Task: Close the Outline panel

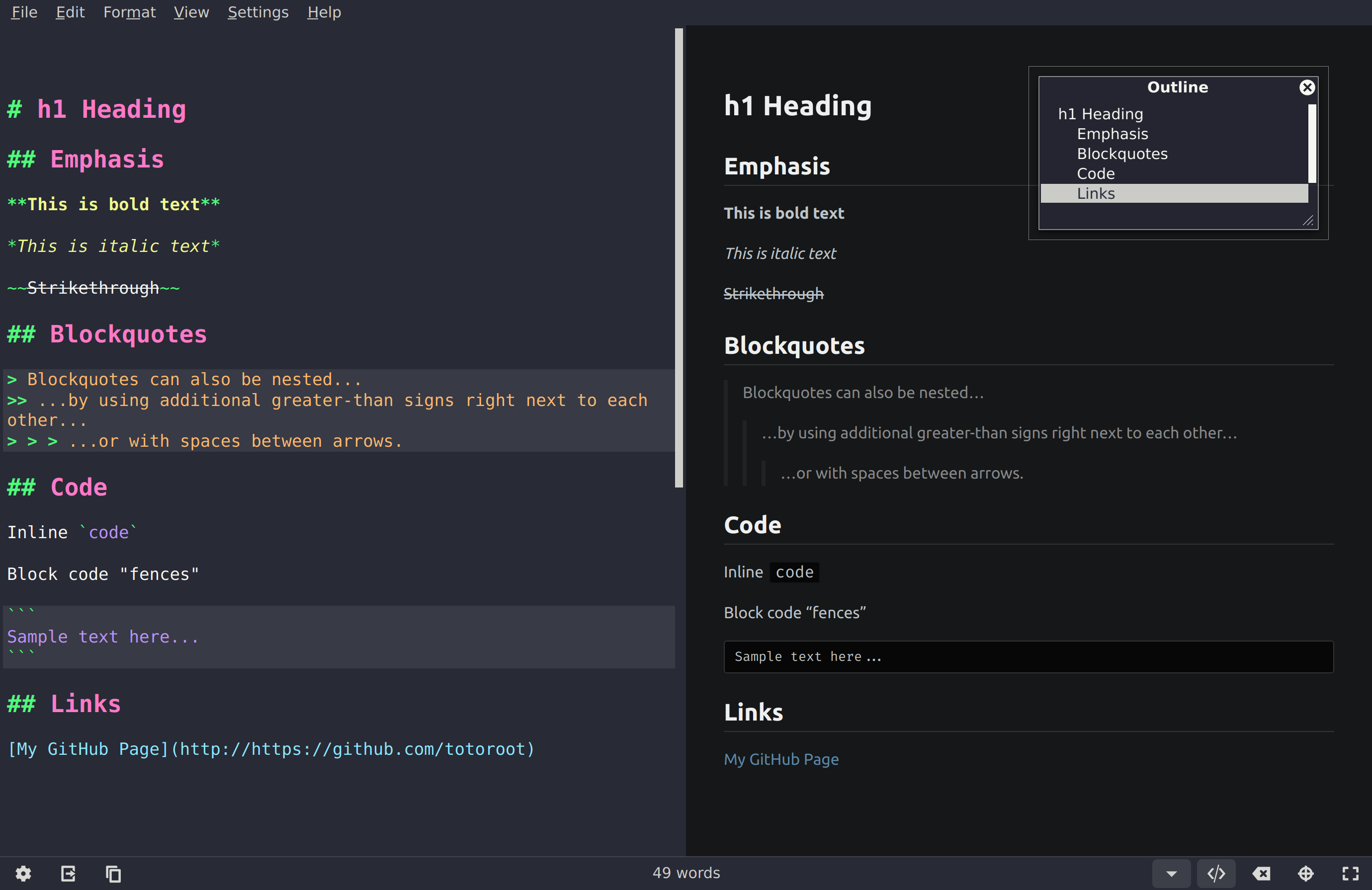Action: coord(1307,87)
